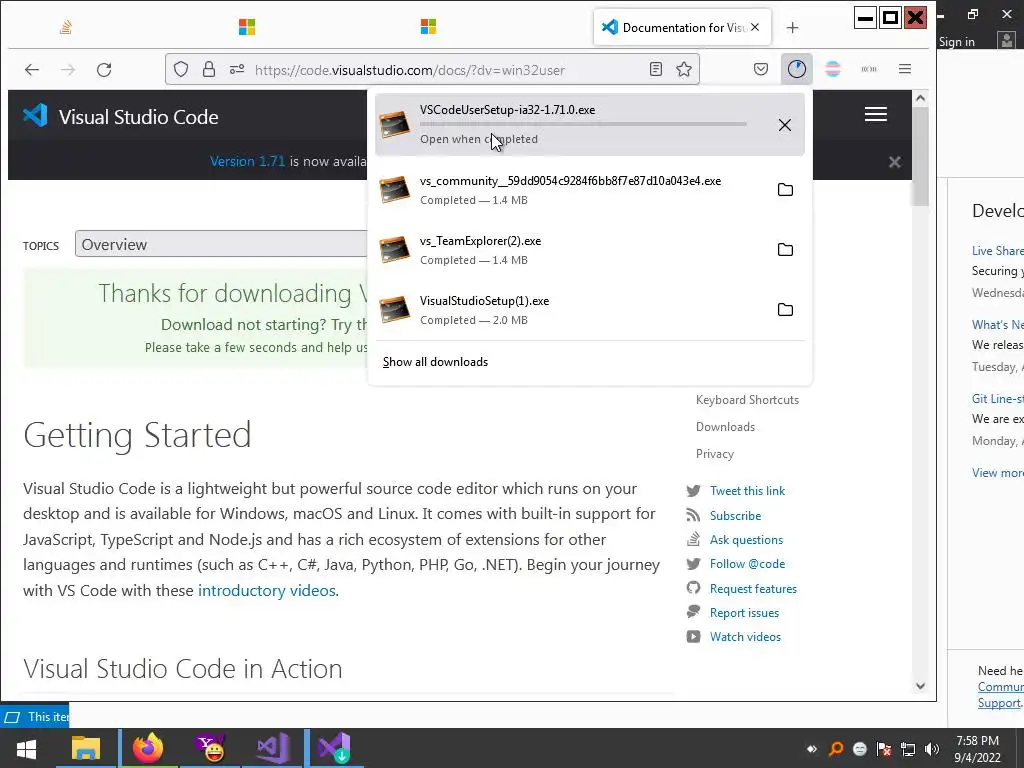Show site security lock information
This screenshot has width=1024, height=768.
[x=208, y=69]
